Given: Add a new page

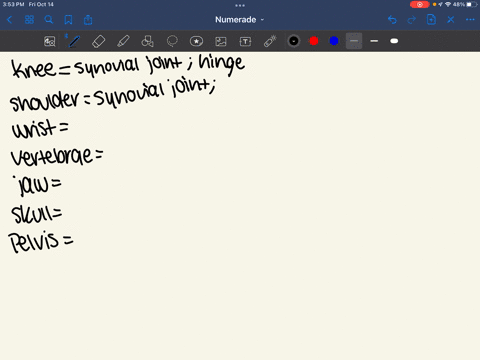Looking at the screenshot, I should pos(431,20).
